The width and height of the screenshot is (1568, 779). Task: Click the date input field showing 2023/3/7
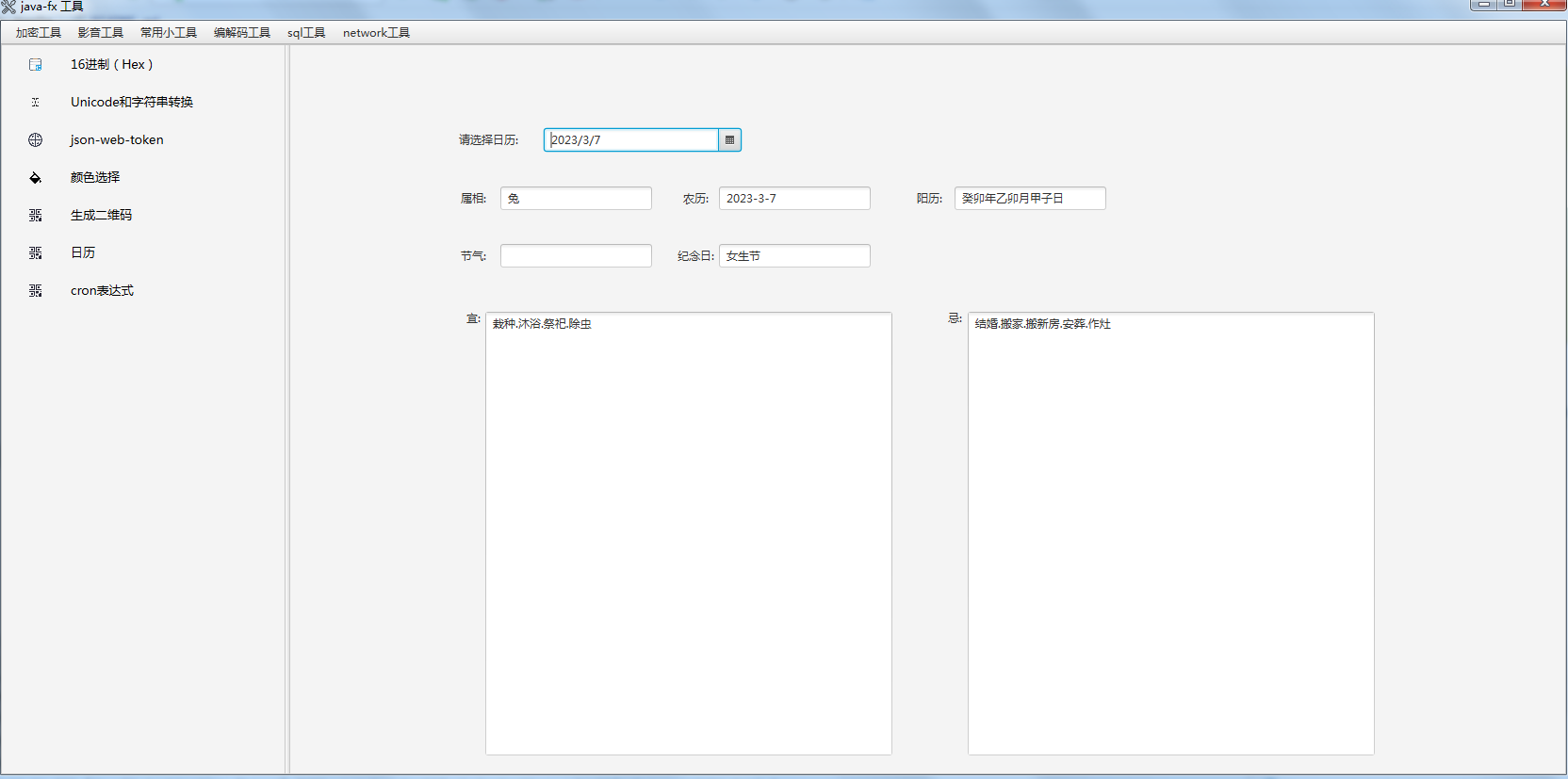[631, 140]
